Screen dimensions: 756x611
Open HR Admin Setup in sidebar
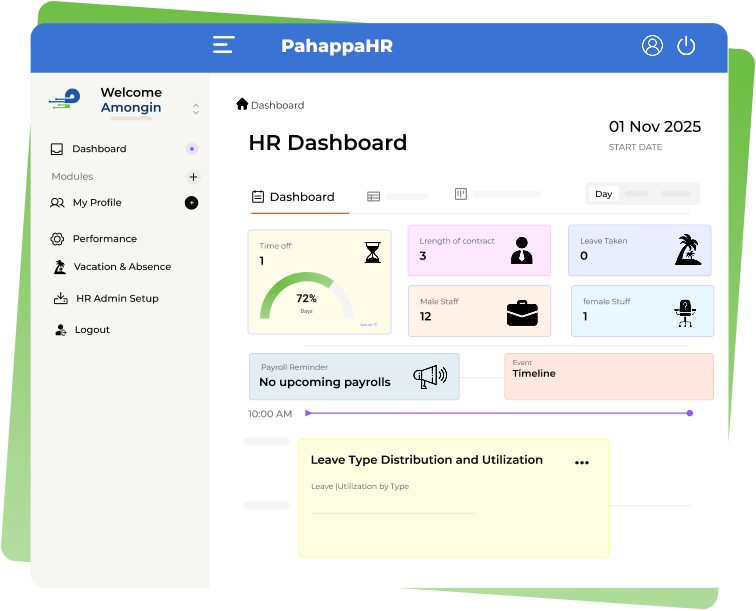116,298
